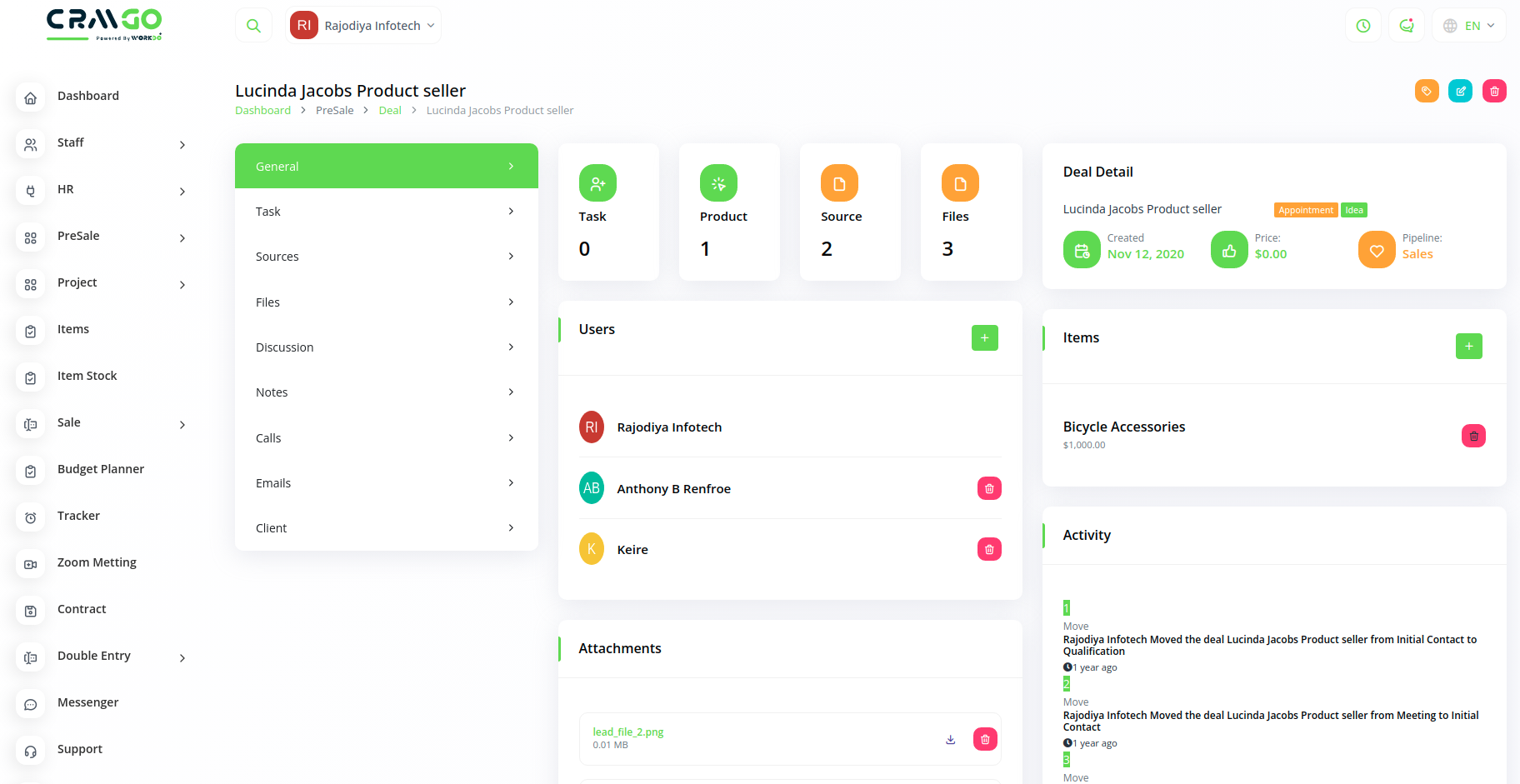Click the Bicycle Accessories item name
The width and height of the screenshot is (1520, 784).
[x=1123, y=427]
